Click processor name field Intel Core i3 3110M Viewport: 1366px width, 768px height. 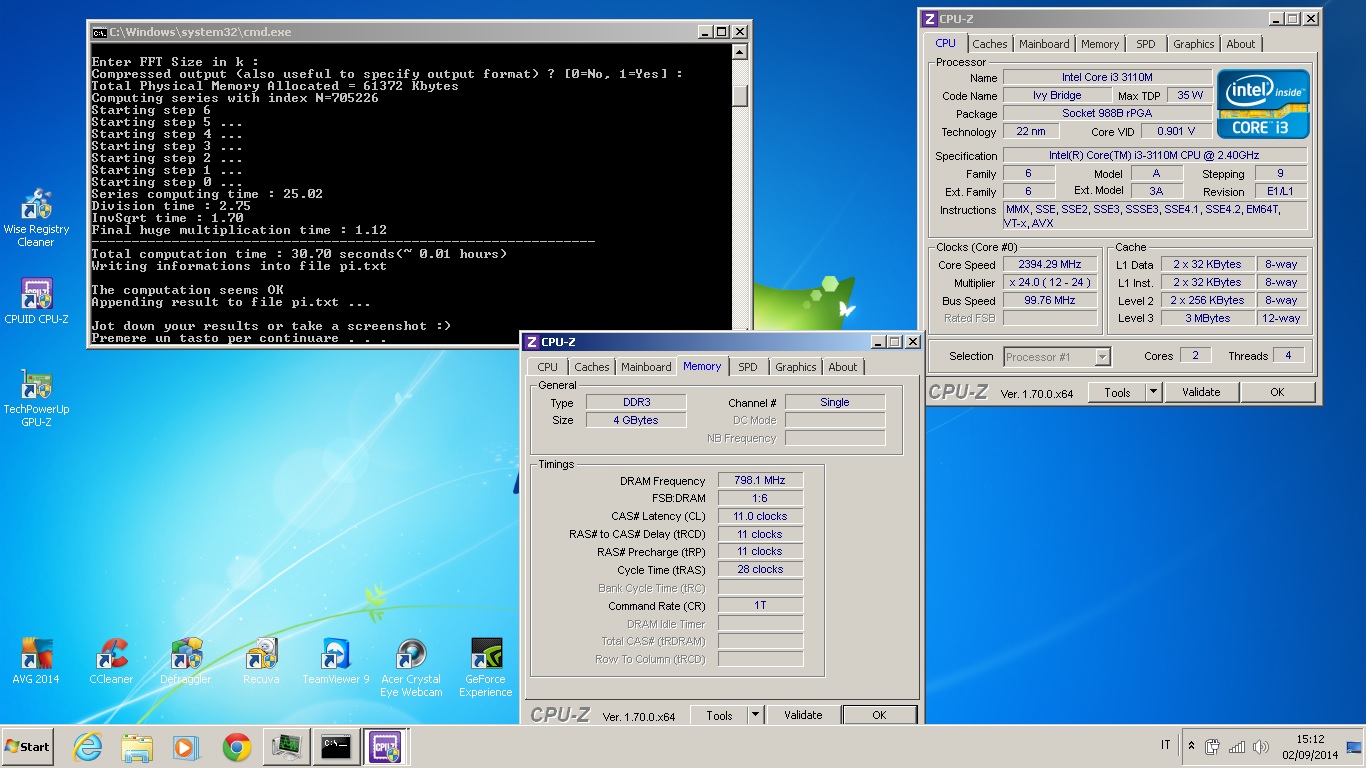pos(1106,77)
